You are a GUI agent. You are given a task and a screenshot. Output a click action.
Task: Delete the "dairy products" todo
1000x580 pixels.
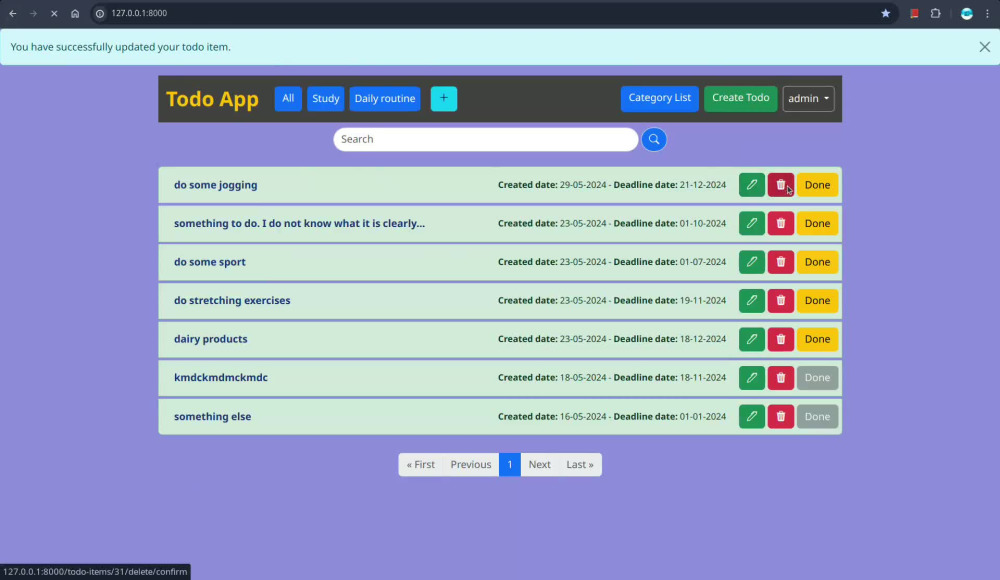[781, 339]
